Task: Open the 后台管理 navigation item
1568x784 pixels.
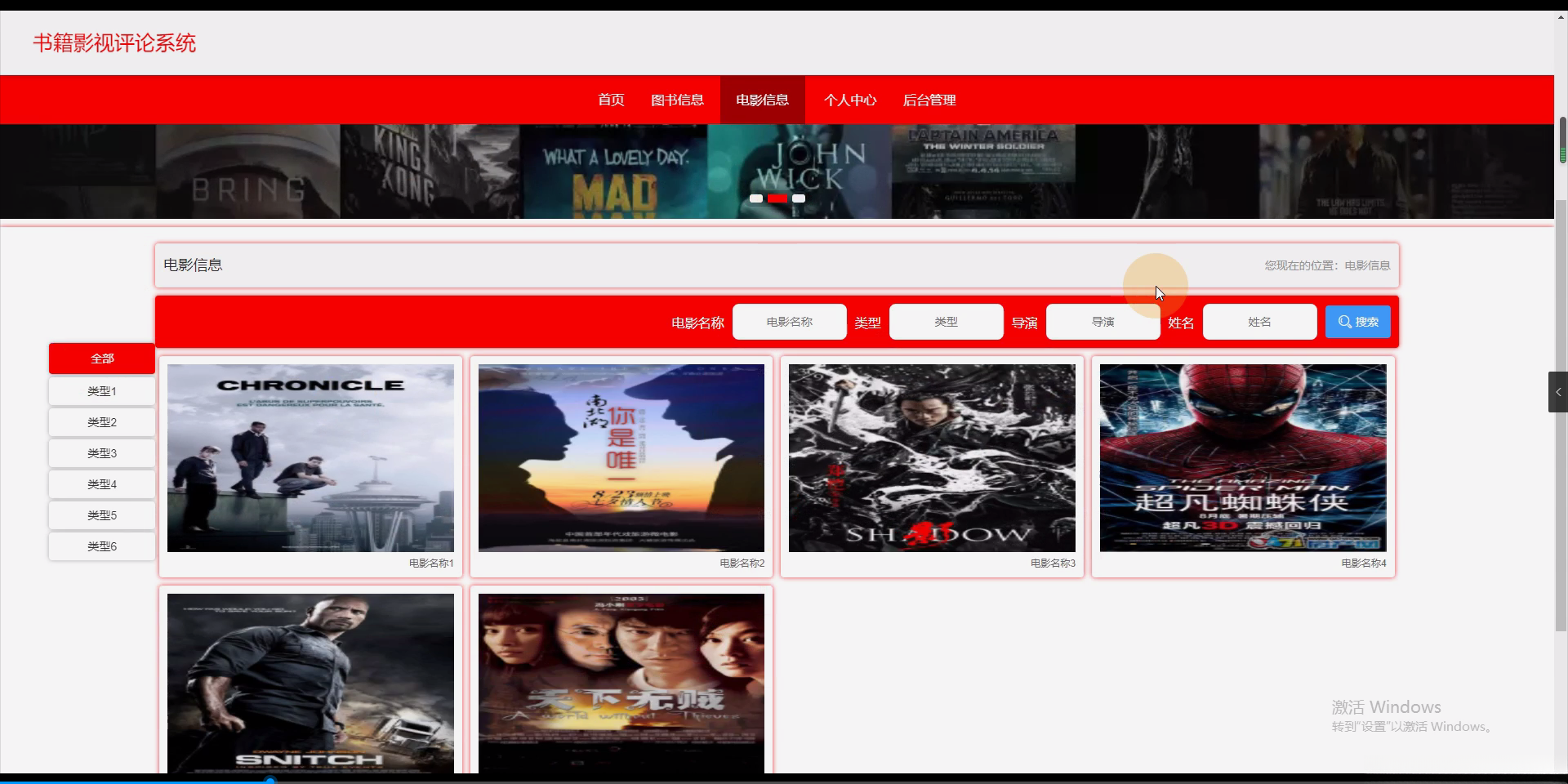Action: [x=929, y=100]
